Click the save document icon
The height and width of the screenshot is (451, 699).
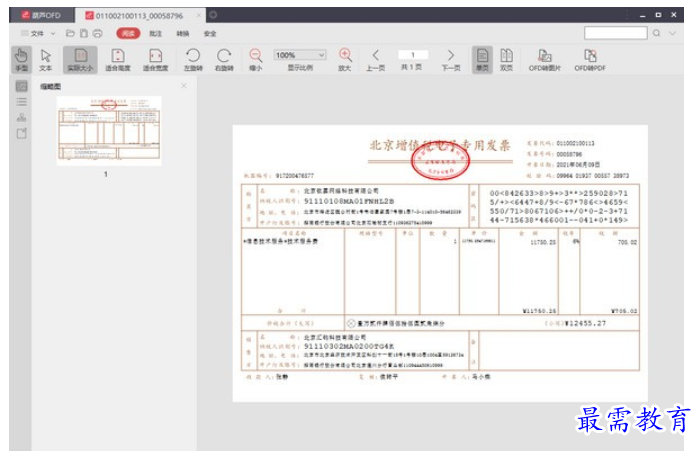point(84,33)
